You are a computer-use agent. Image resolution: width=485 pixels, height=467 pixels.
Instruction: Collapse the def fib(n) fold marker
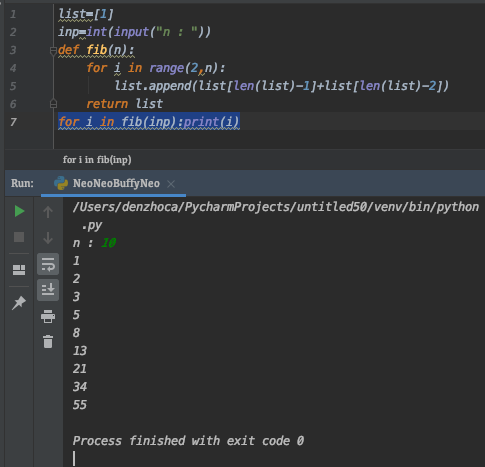53,51
